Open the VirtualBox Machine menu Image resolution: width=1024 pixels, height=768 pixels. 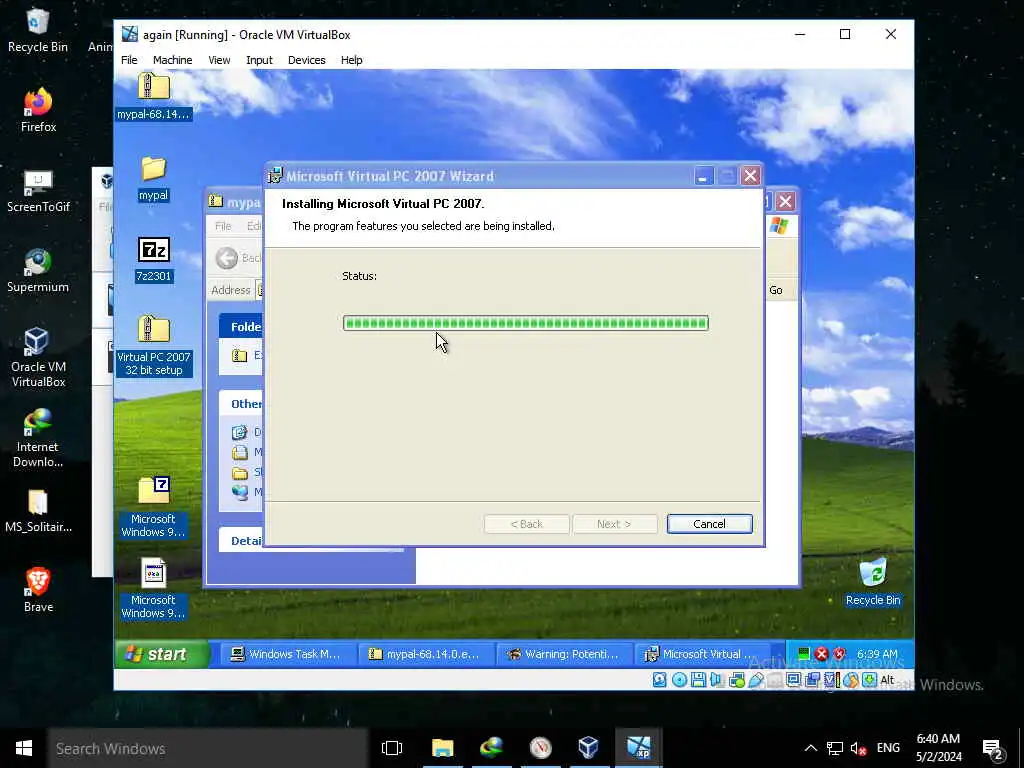(172, 60)
